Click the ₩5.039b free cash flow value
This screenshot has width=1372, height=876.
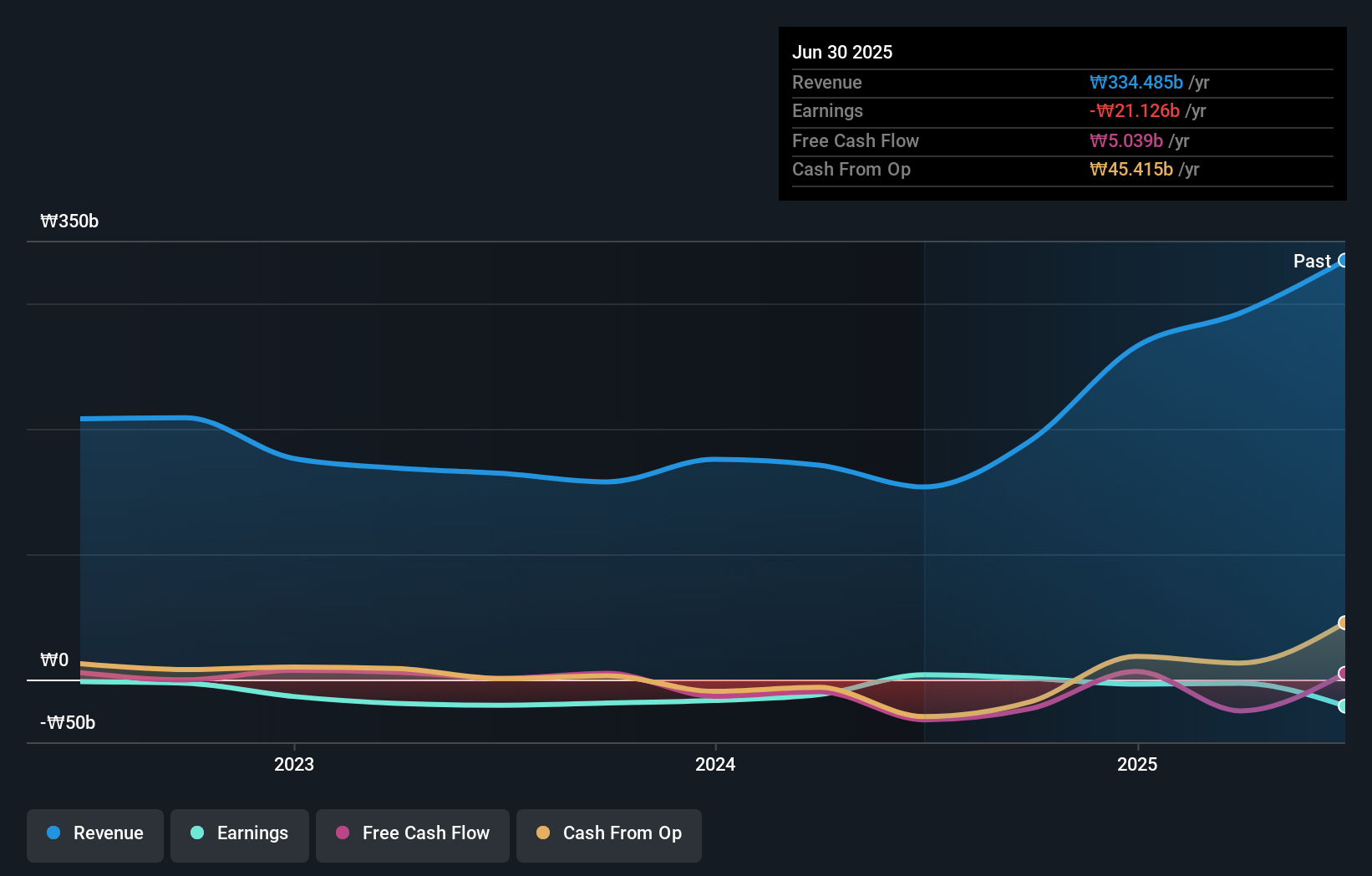point(1126,140)
